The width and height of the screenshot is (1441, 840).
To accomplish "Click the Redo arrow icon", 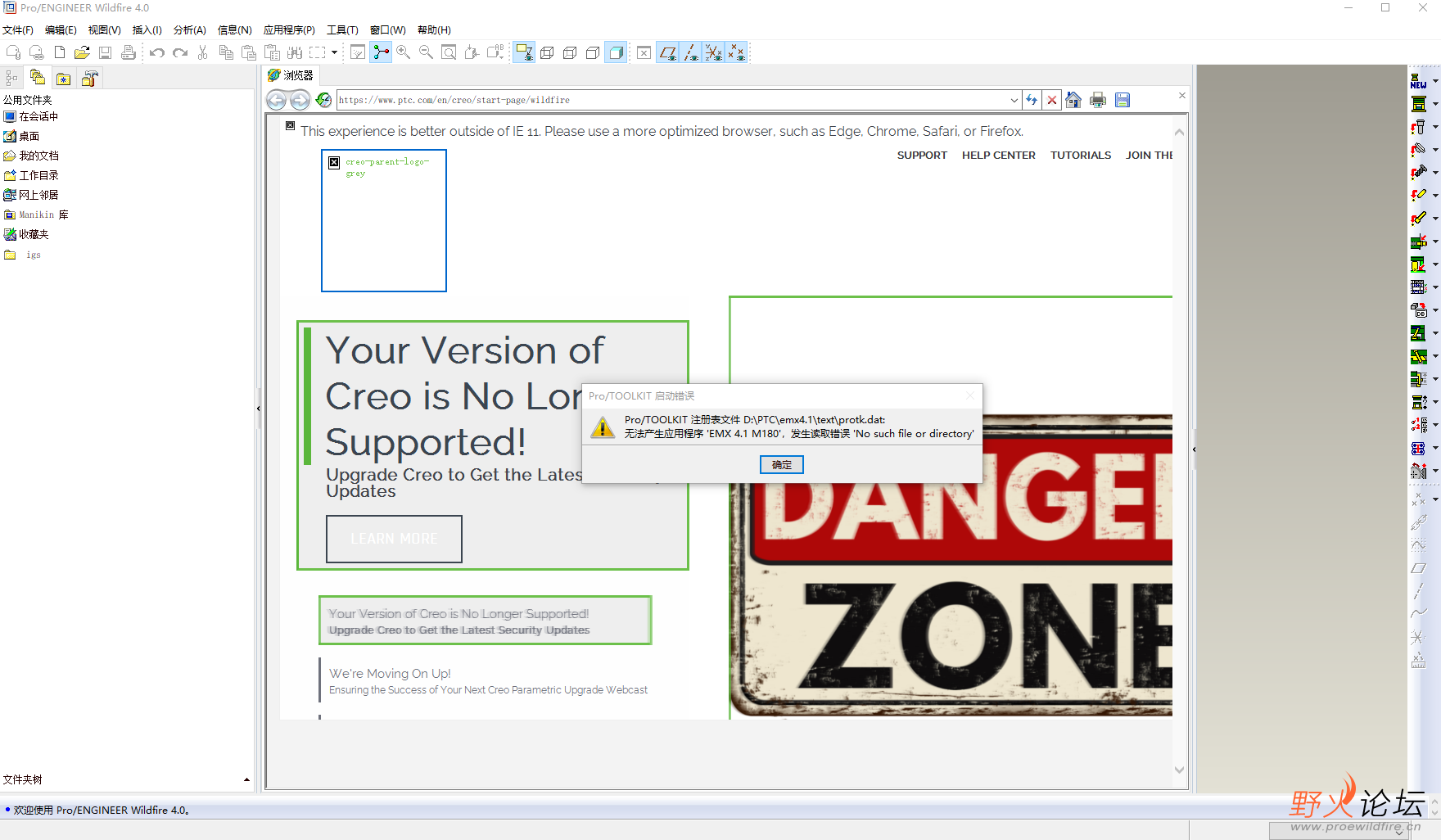I will click(180, 52).
